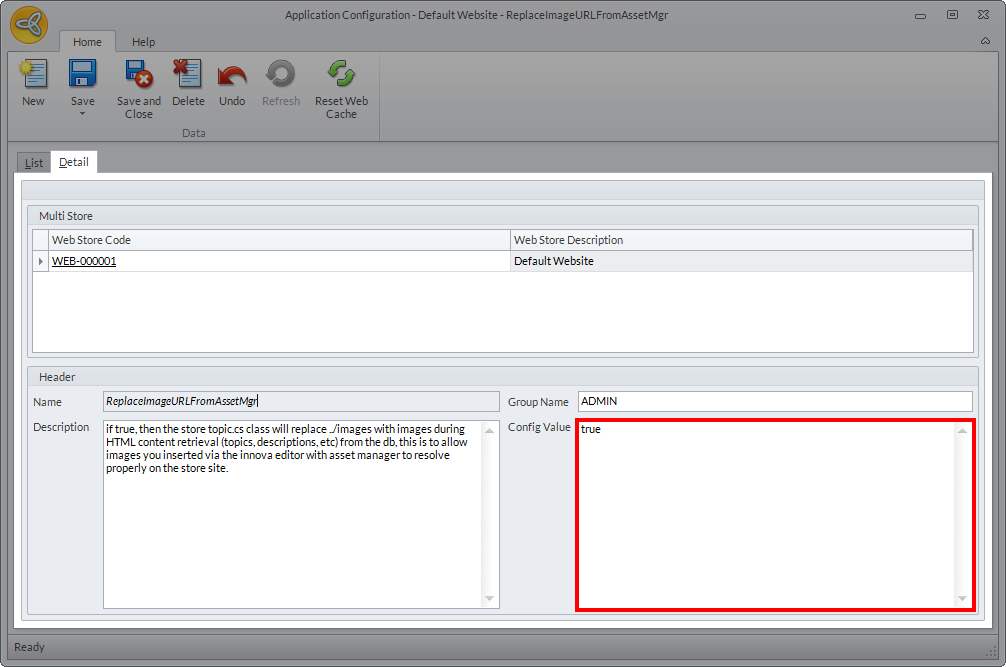
Task: Click into the Config Value text area
Action: point(766,514)
